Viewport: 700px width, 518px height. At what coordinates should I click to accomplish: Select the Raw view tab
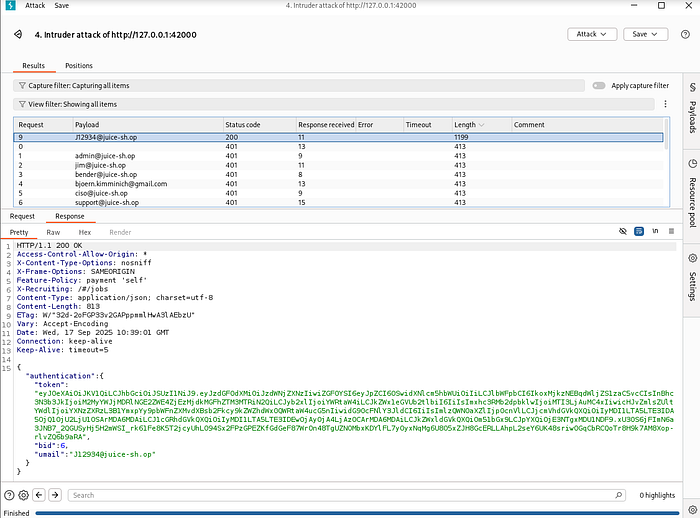(53, 232)
